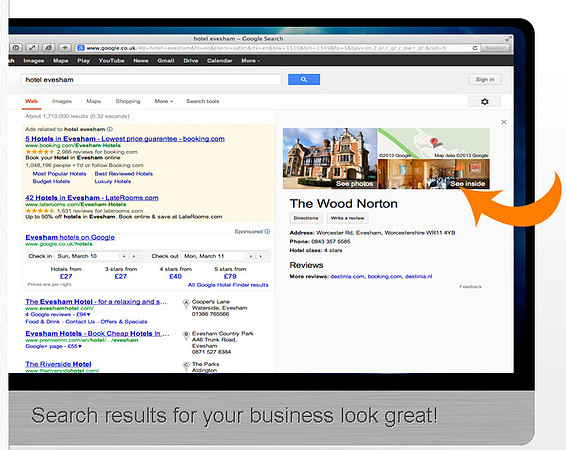The image size is (566, 450).
Task: Click the cloud toolbar icon in Safari
Action: pos(49,48)
